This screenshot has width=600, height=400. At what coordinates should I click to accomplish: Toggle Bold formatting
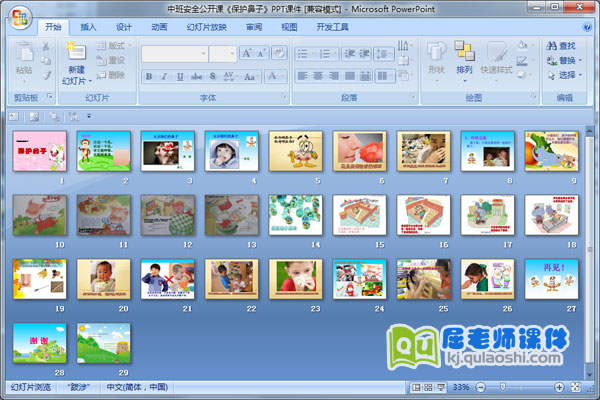pyautogui.click(x=149, y=76)
